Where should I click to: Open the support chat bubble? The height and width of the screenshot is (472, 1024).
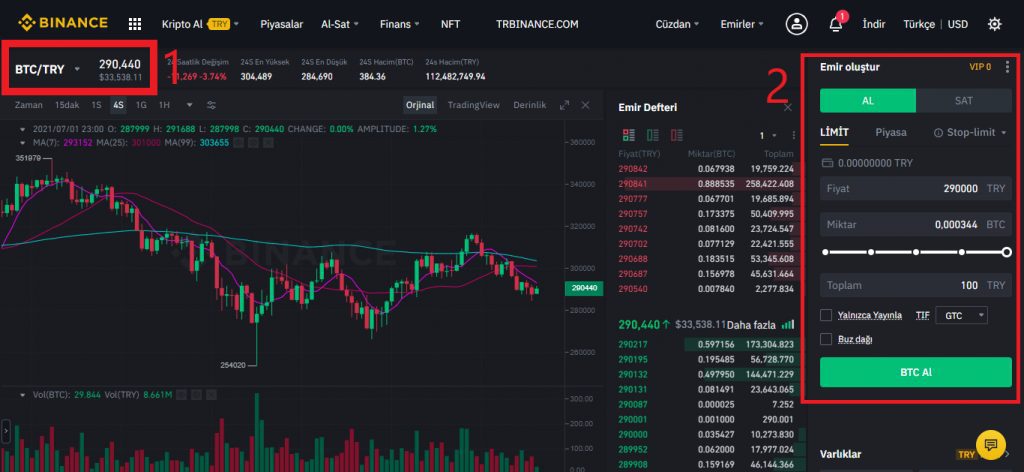click(x=991, y=445)
